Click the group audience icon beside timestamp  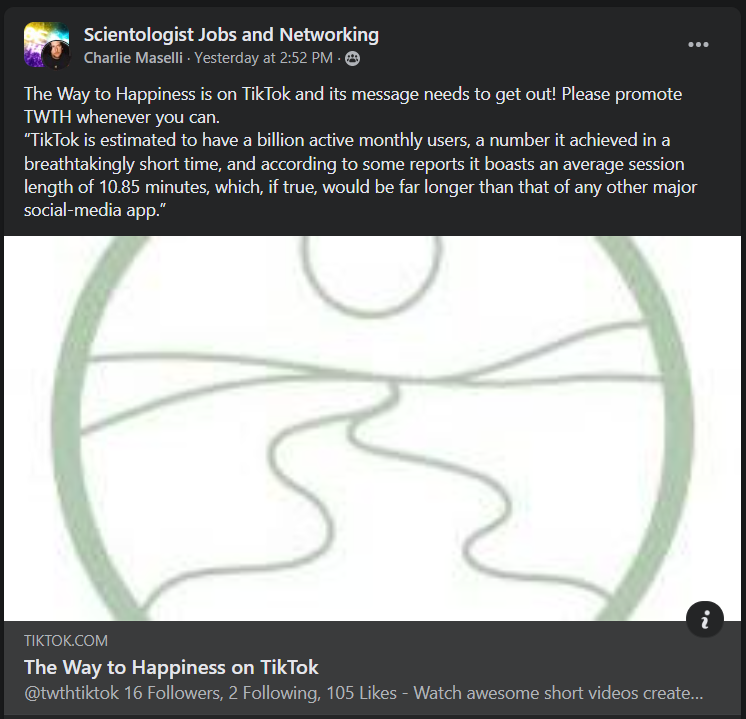click(352, 59)
